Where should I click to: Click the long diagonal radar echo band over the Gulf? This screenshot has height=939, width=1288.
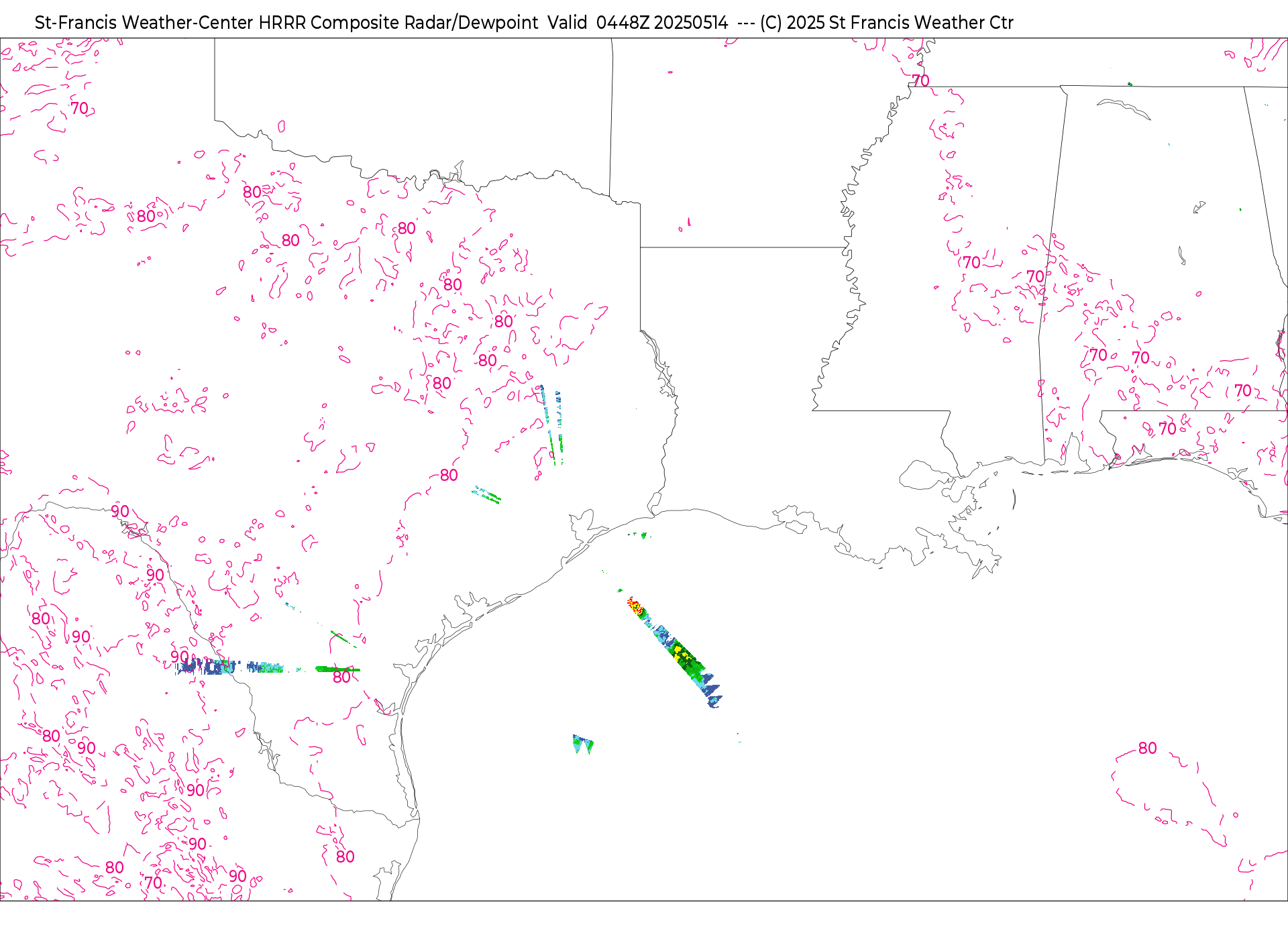click(674, 652)
